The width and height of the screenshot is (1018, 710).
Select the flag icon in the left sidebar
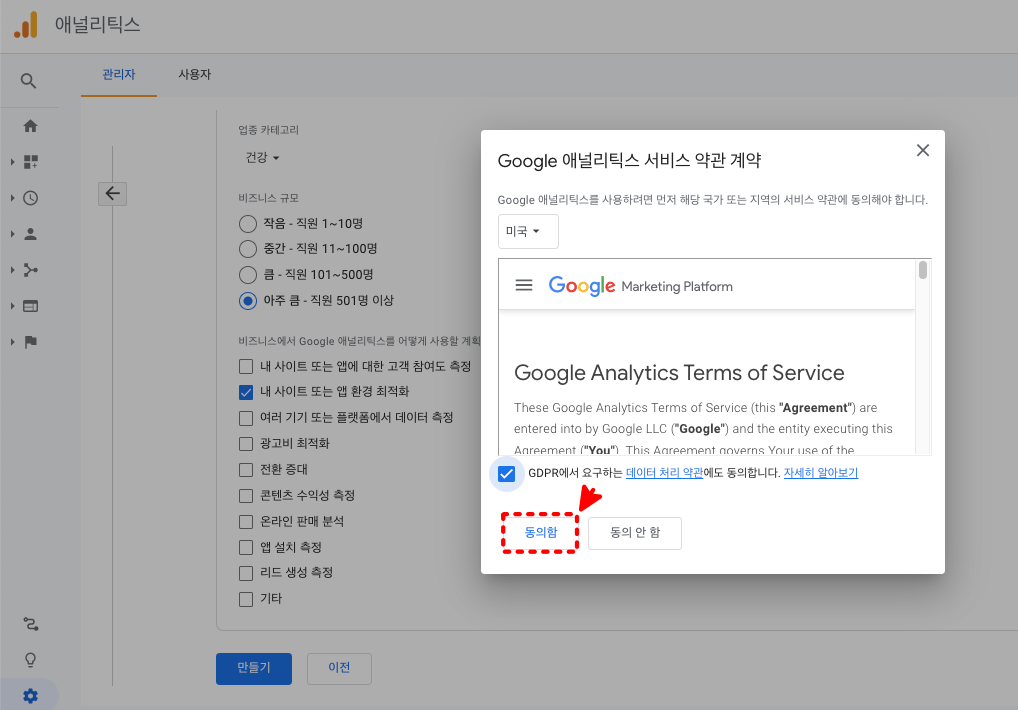[x=30, y=341]
